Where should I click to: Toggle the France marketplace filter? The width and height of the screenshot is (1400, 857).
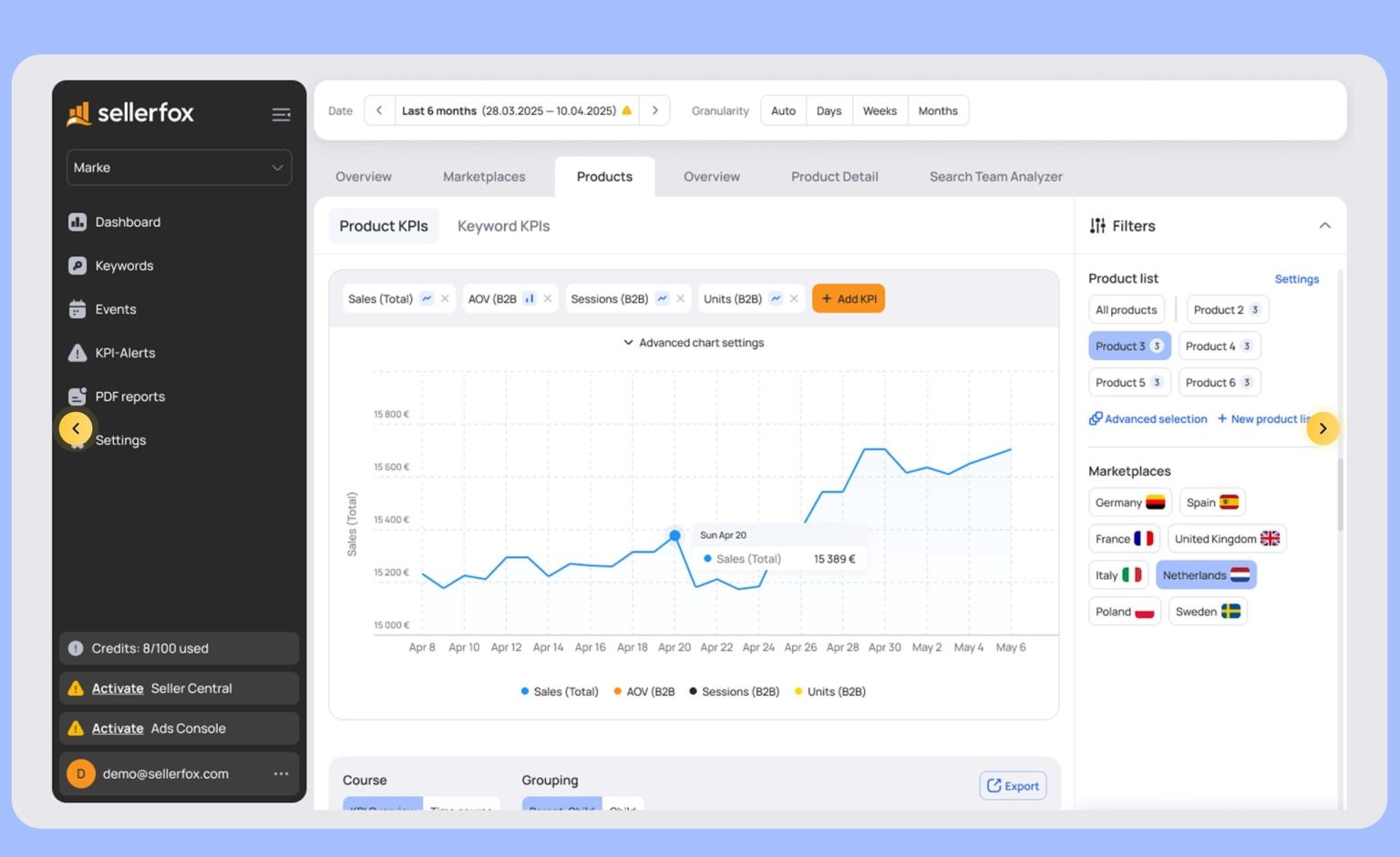(1124, 539)
